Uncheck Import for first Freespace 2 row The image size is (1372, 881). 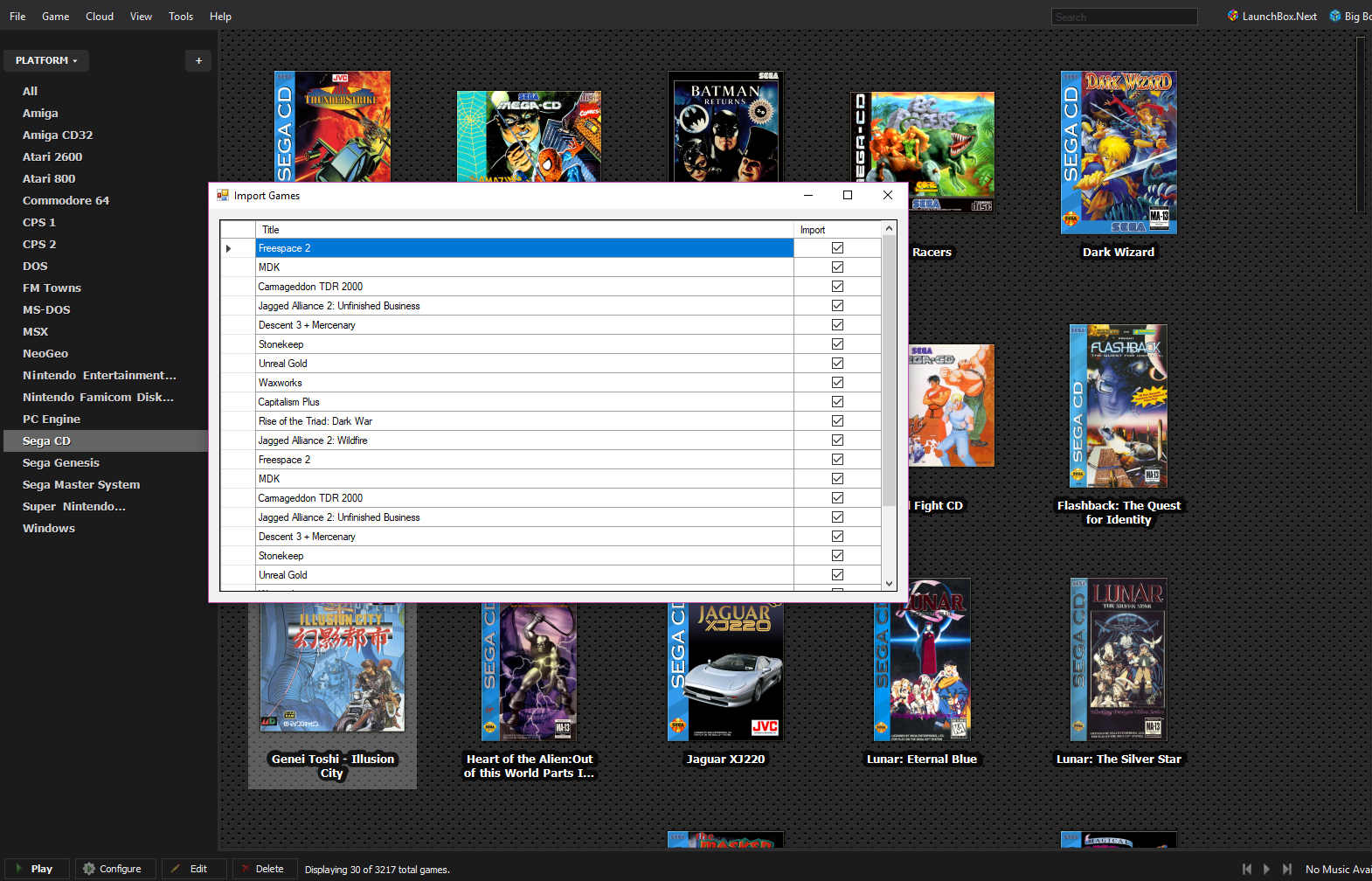coord(837,248)
